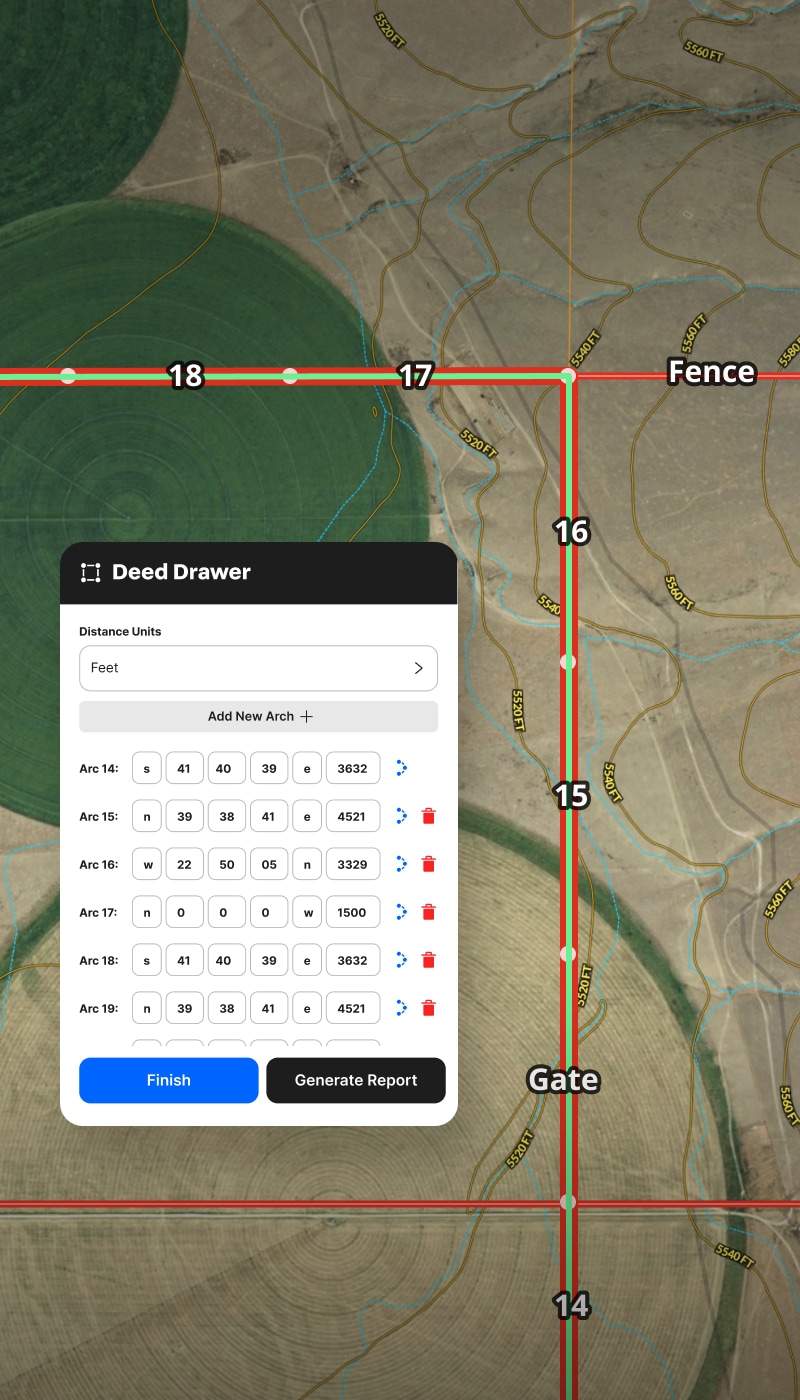
Task: Click Arc 16 seconds field 05
Action: [269, 864]
